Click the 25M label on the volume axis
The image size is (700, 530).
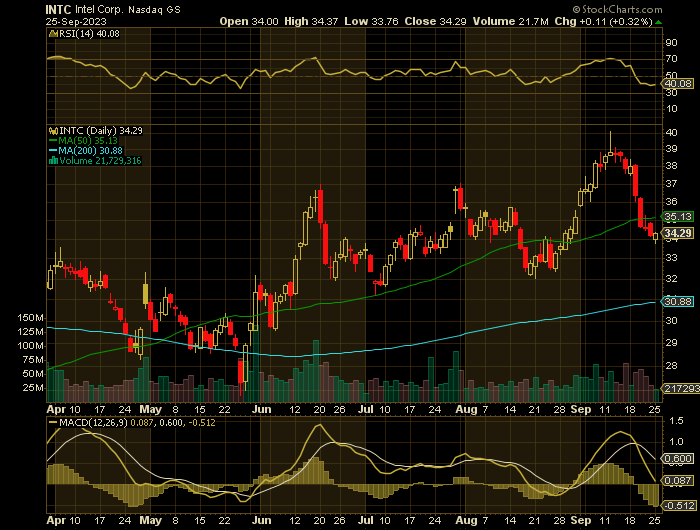[33, 388]
